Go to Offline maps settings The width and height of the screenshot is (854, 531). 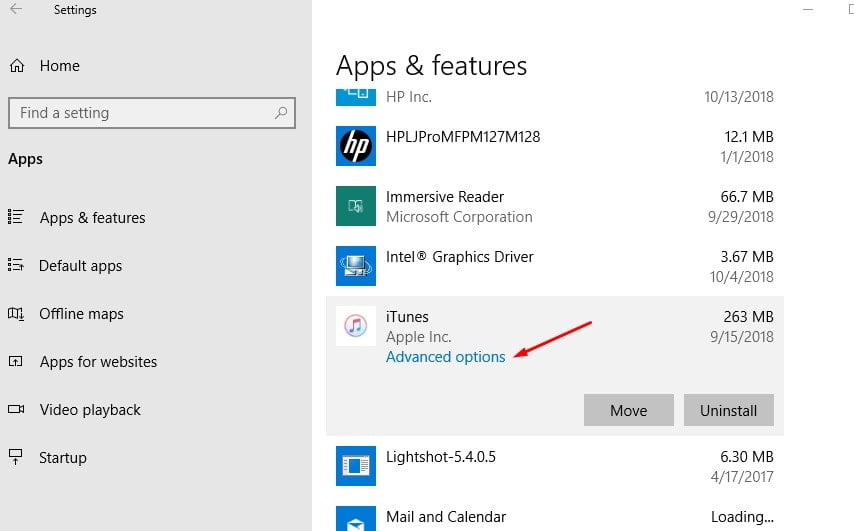pos(81,314)
